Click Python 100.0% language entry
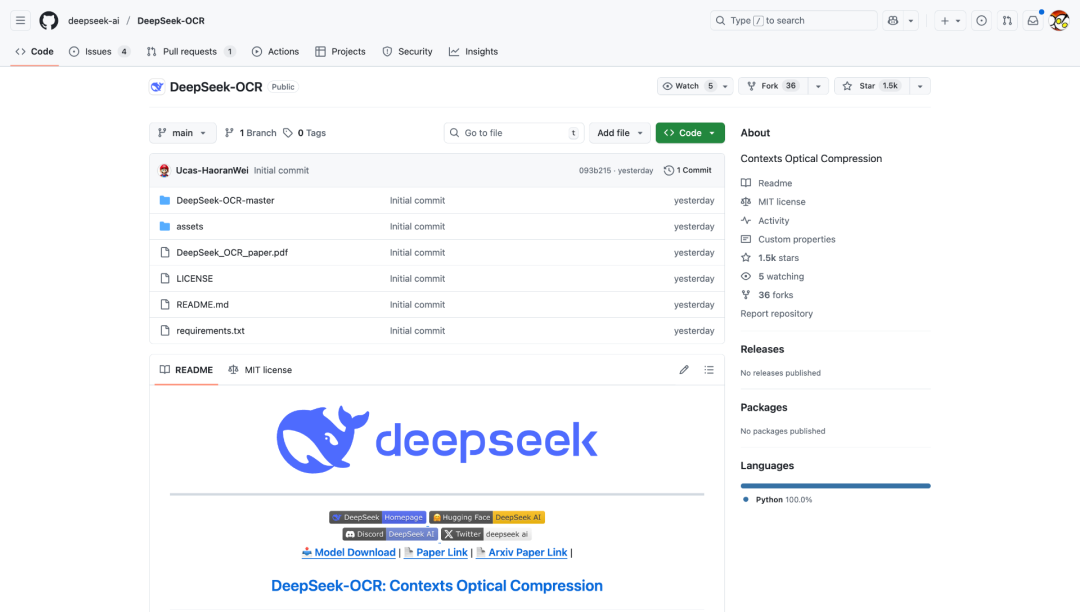 pos(778,500)
